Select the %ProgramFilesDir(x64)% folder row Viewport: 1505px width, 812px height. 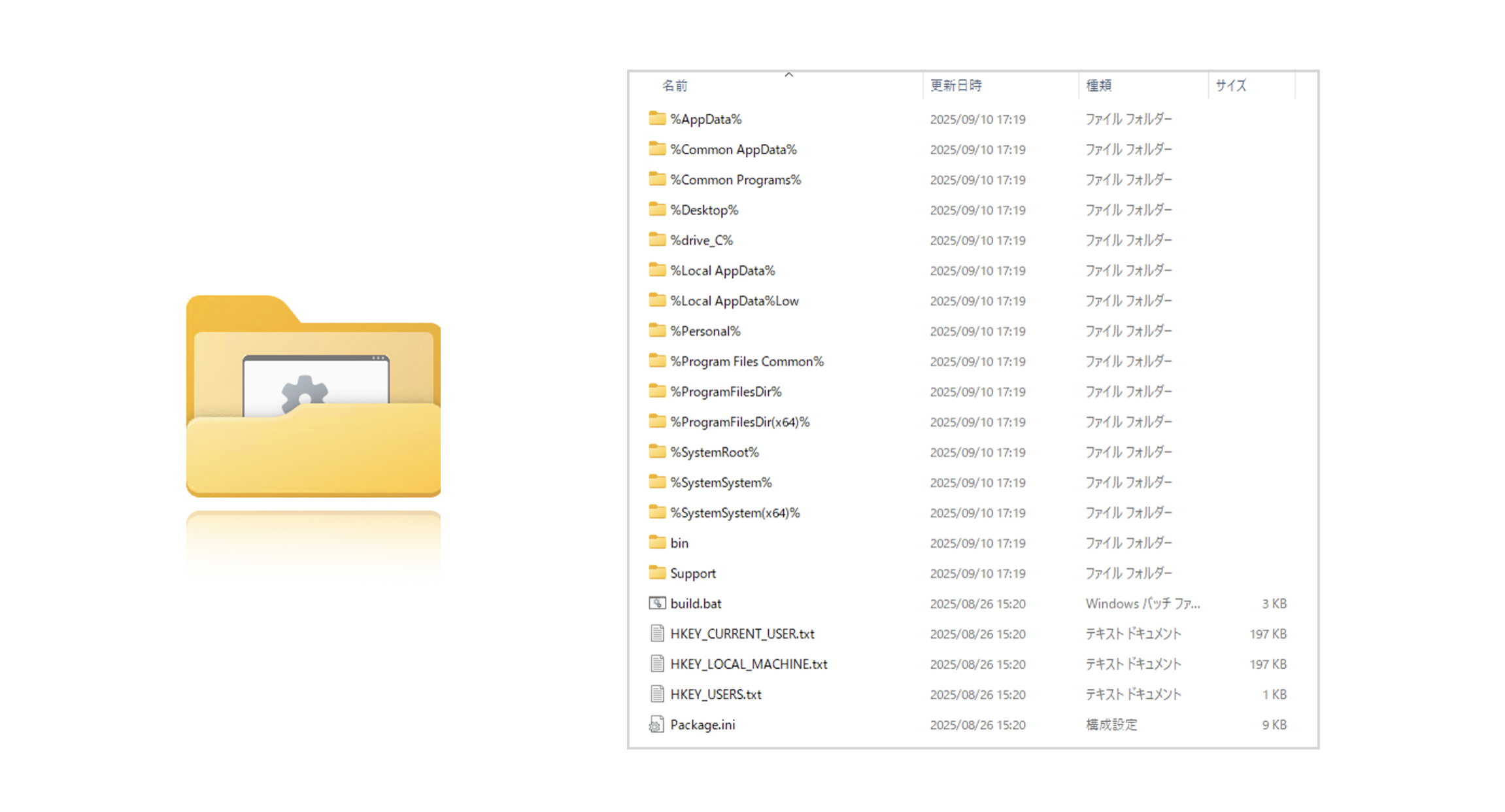740,422
